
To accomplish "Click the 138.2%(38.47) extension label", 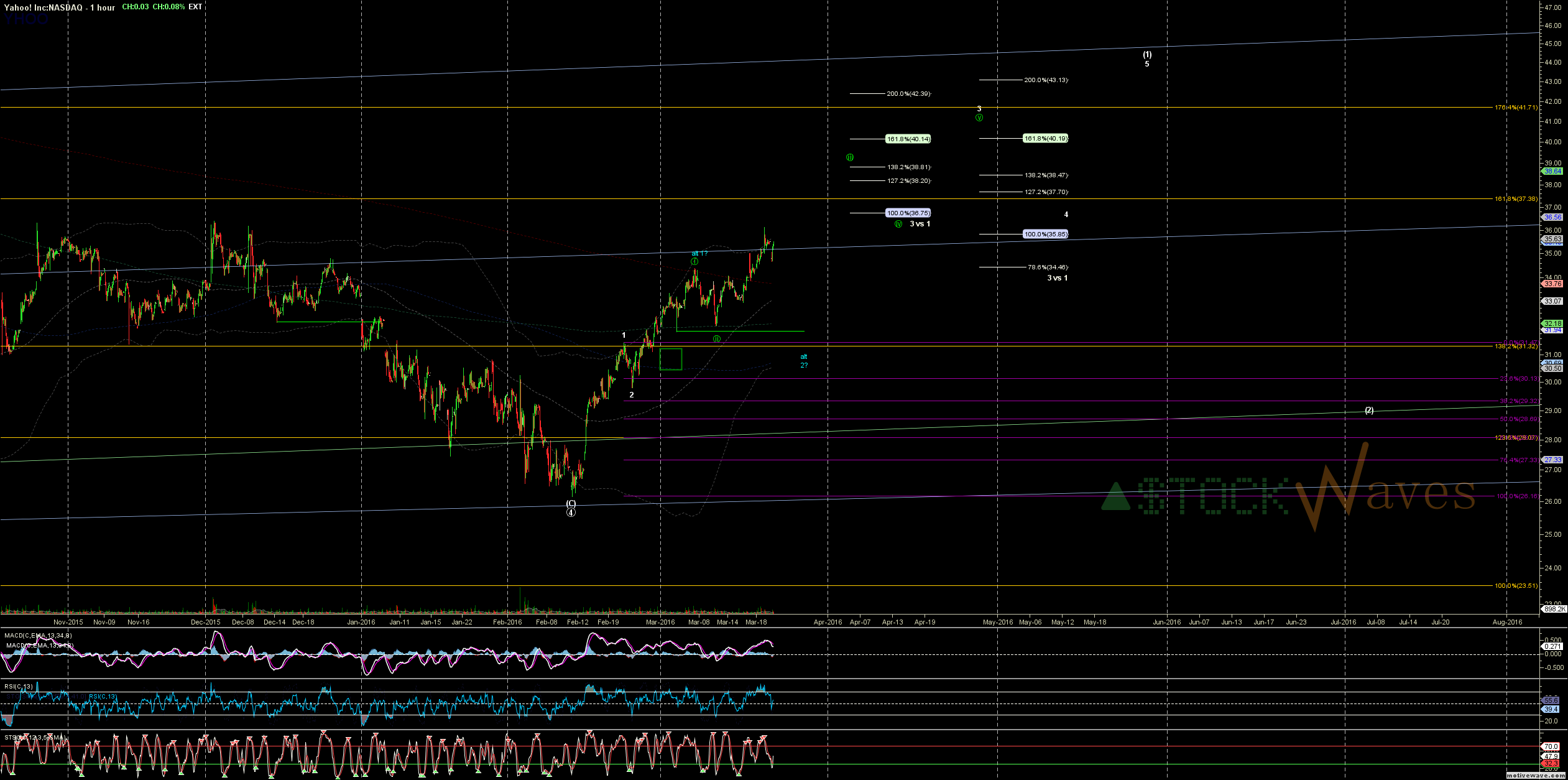I will click(1046, 175).
